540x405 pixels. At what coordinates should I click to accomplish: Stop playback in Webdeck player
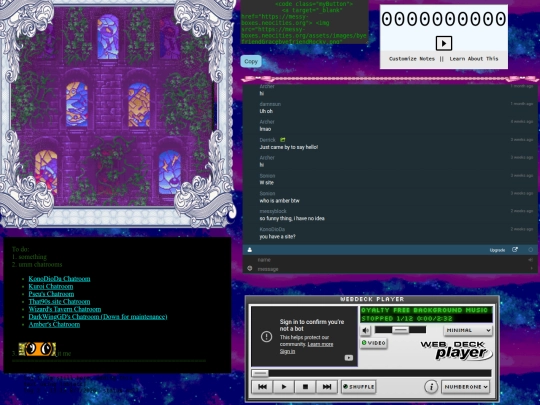(305, 387)
